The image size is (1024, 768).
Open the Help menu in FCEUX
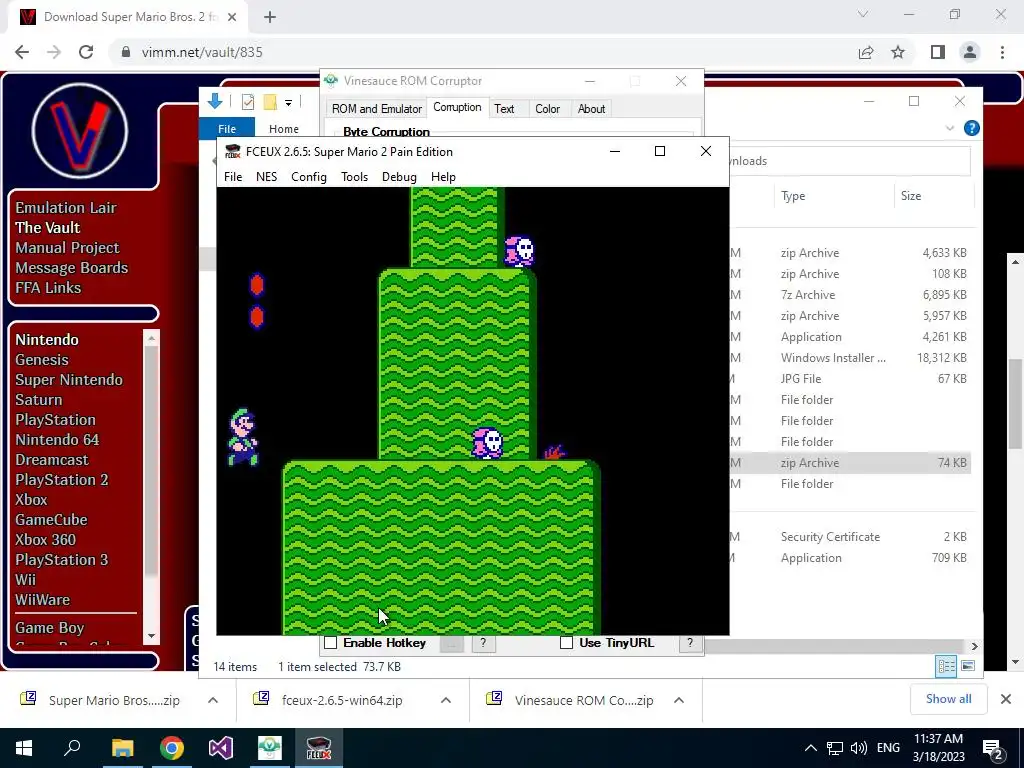443,177
